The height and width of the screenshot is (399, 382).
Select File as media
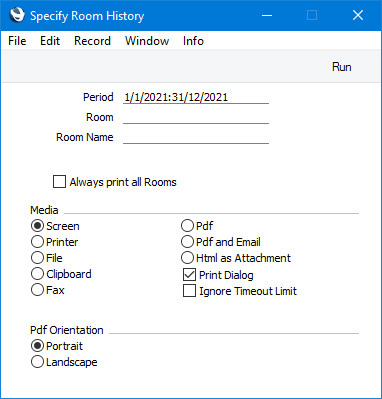point(37,258)
